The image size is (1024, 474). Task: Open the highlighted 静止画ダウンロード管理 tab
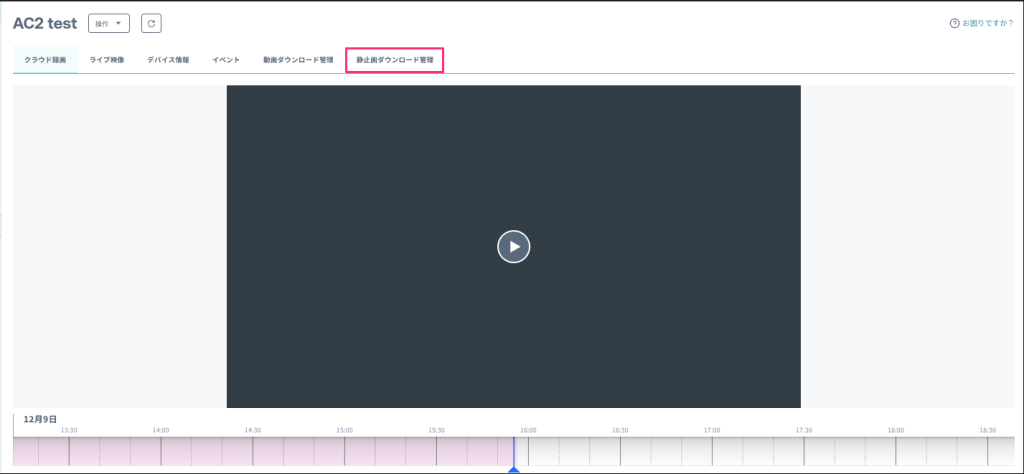394,60
